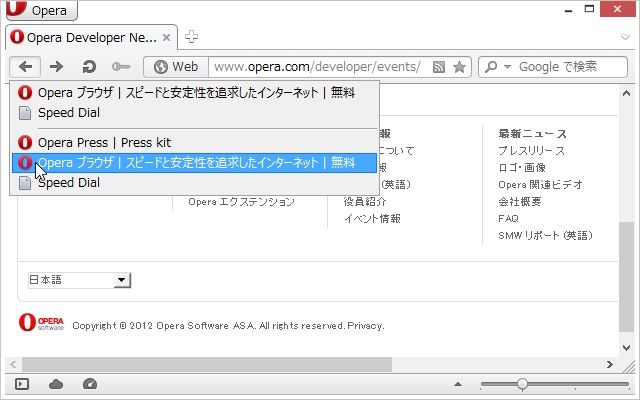Open the Privacy footer link

[x=365, y=326]
